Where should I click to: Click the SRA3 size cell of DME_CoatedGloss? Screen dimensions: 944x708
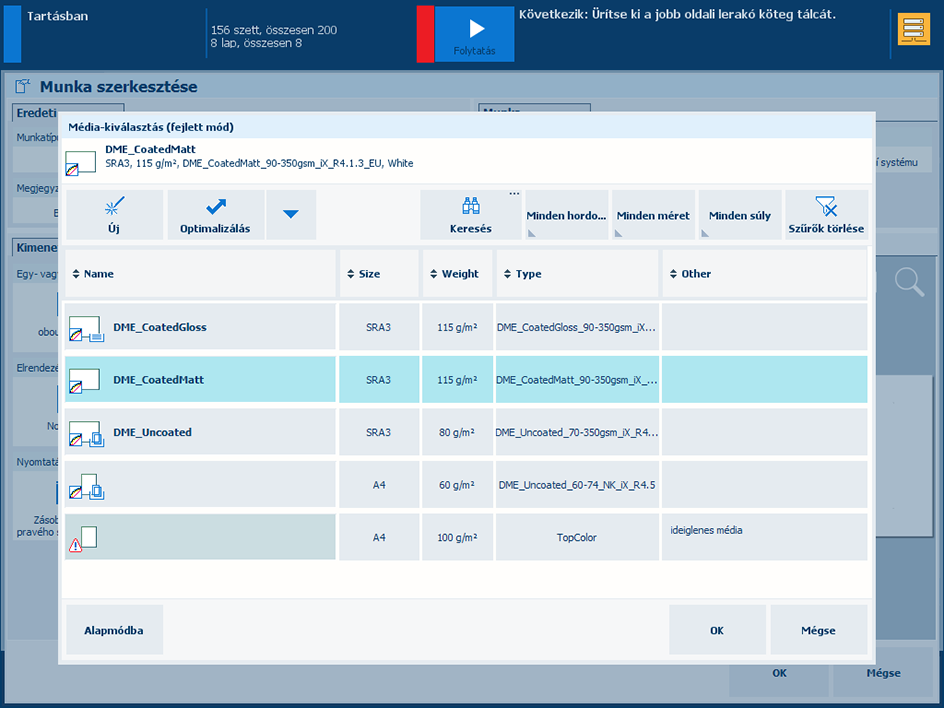(379, 327)
